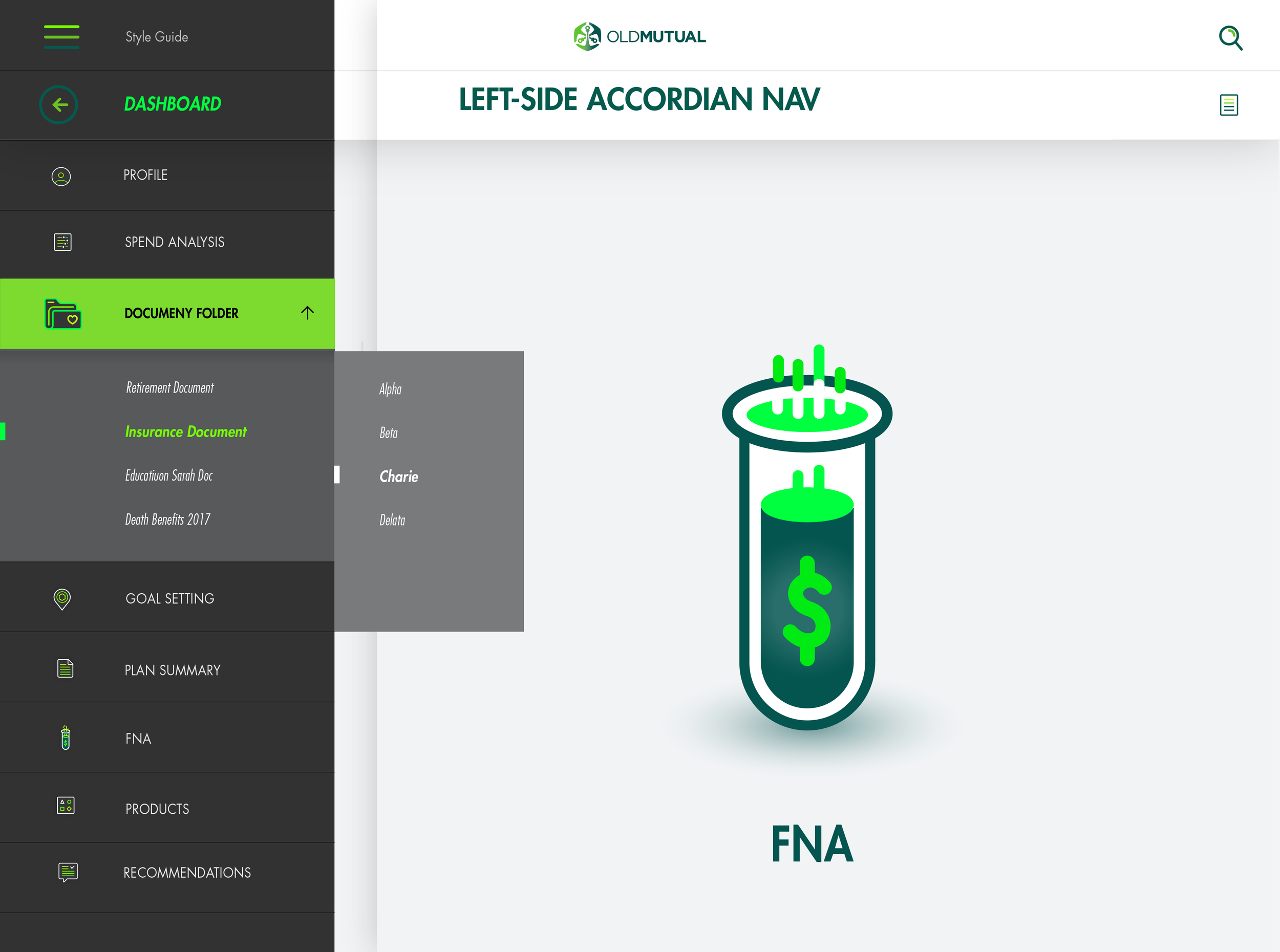Click the Goal Setting pin icon
Image resolution: width=1280 pixels, height=952 pixels.
click(x=61, y=599)
